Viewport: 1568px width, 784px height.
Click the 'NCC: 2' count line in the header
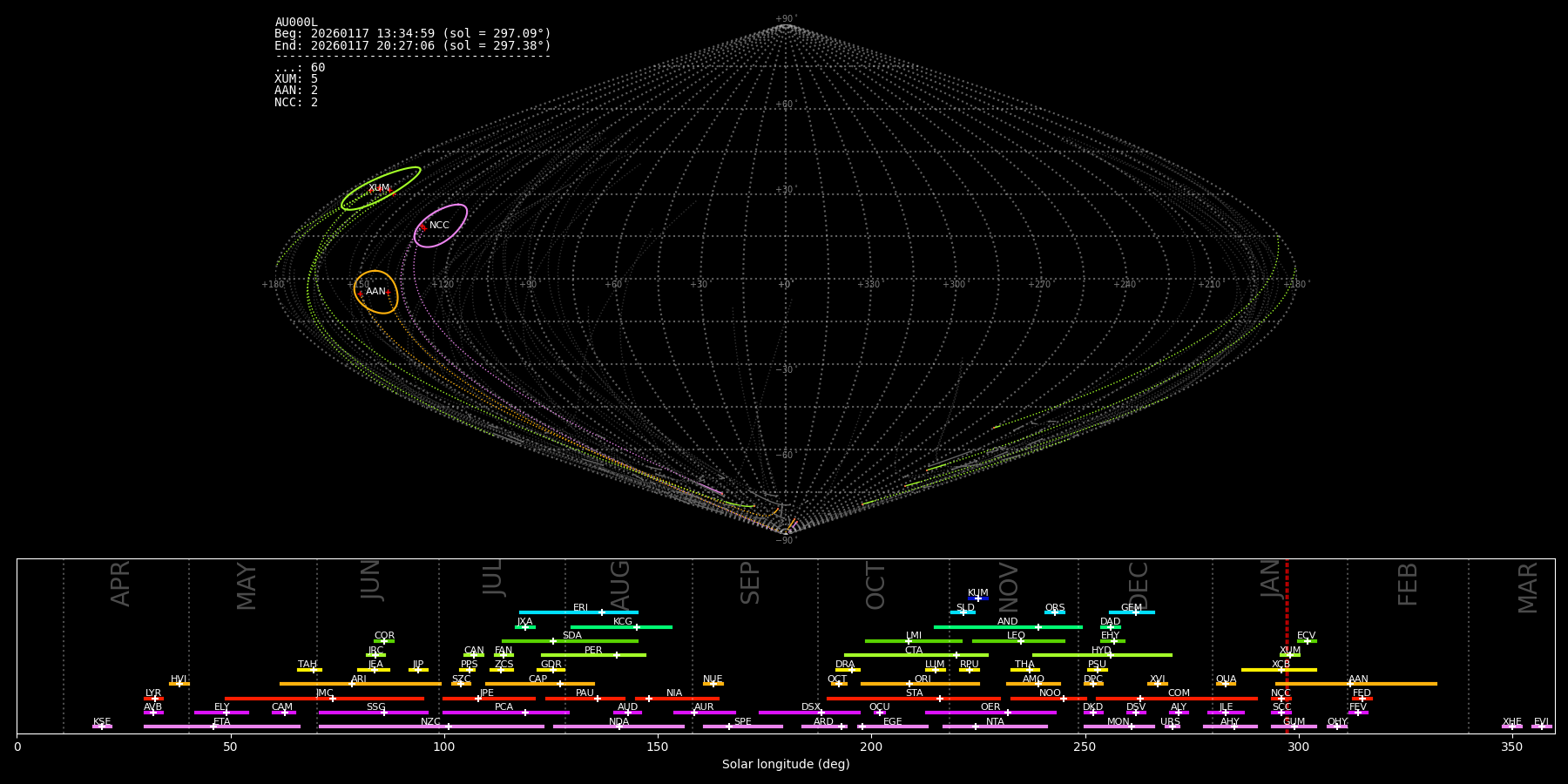(296, 102)
